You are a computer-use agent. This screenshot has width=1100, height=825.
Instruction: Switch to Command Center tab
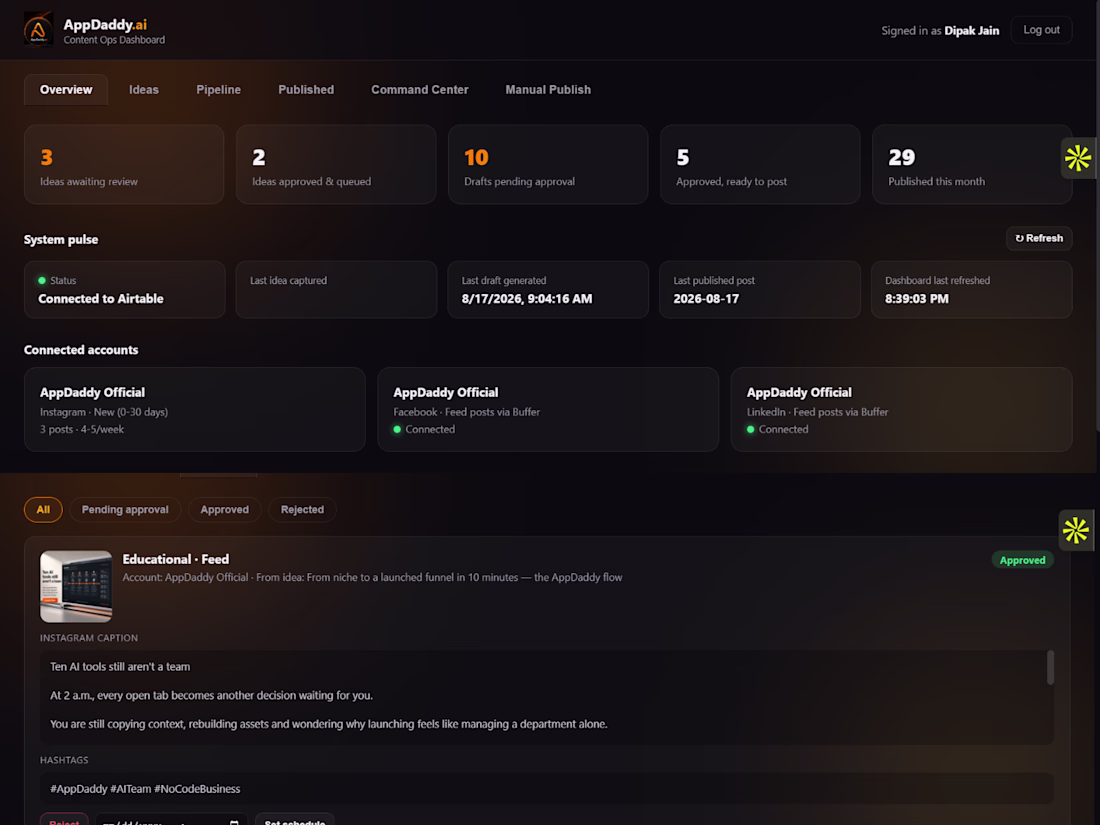pyautogui.click(x=420, y=90)
